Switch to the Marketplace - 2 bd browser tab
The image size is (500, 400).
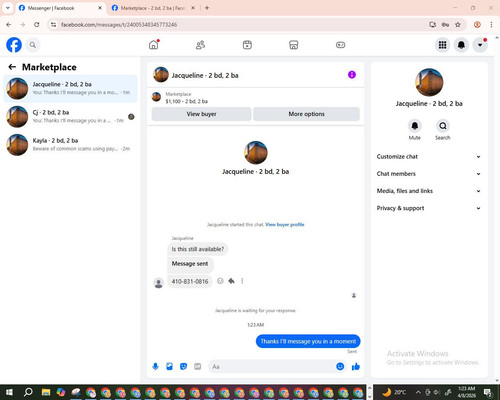point(153,8)
